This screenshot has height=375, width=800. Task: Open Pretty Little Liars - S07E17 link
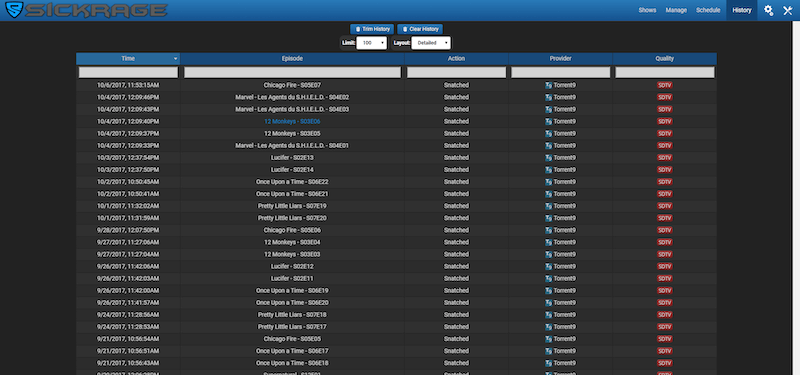pos(292,327)
